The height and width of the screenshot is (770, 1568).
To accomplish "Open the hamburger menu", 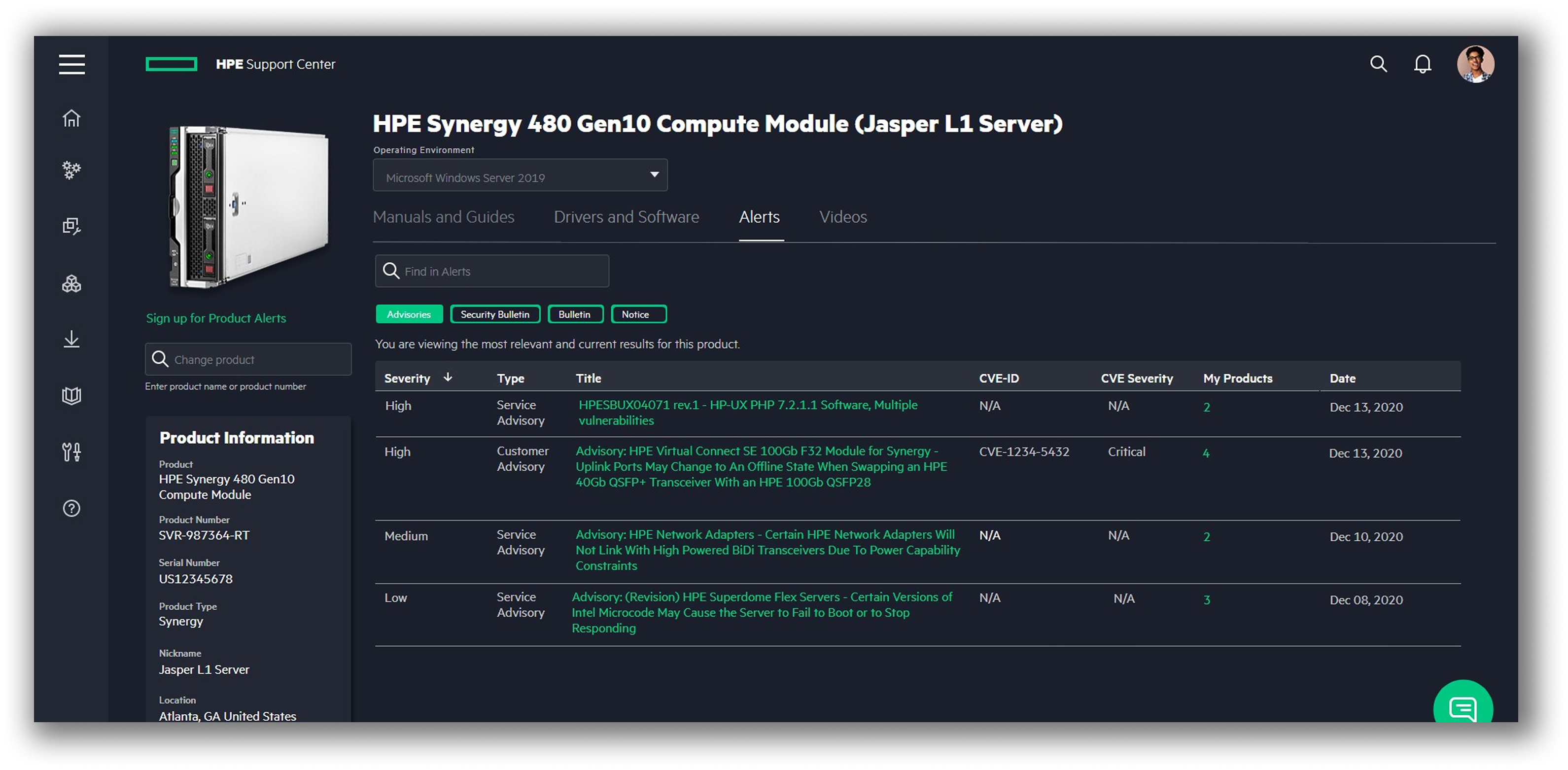I will pyautogui.click(x=72, y=64).
